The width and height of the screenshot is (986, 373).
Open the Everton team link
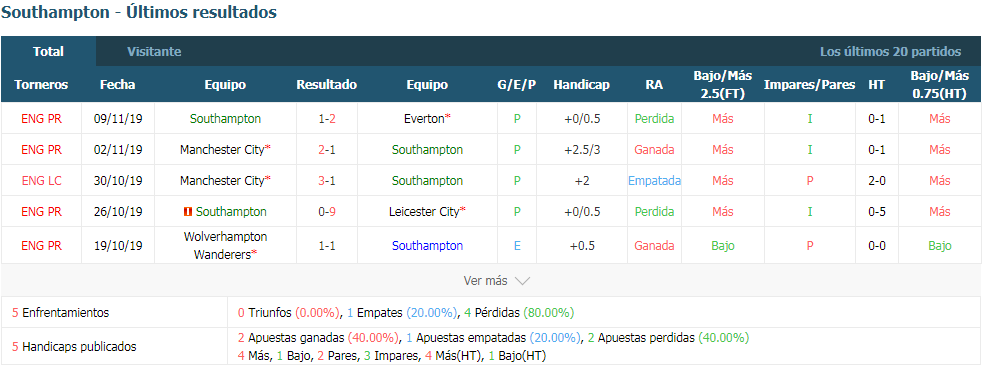[x=424, y=119]
